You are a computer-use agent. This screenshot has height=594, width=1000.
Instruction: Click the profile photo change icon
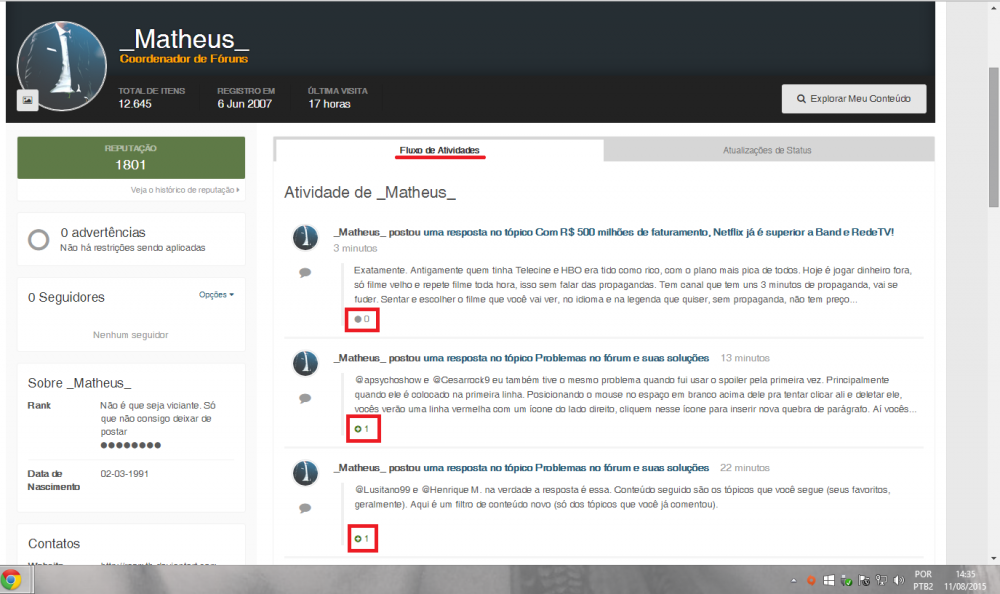[x=27, y=99]
